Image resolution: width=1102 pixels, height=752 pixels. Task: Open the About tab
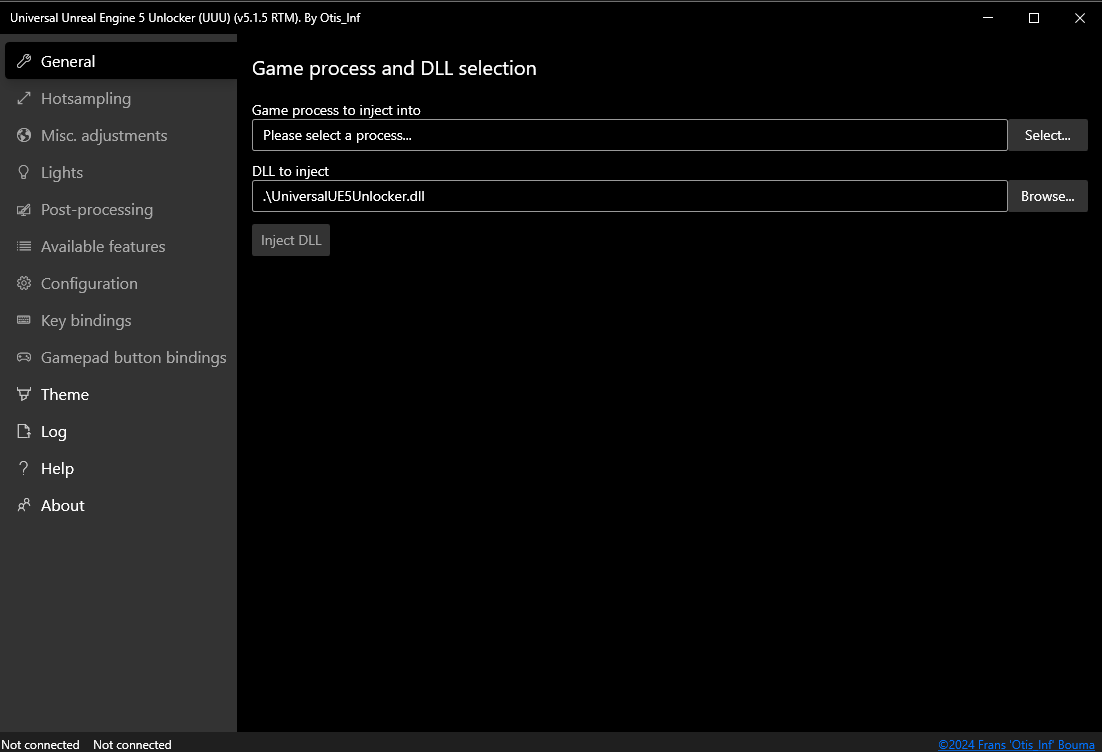121,505
